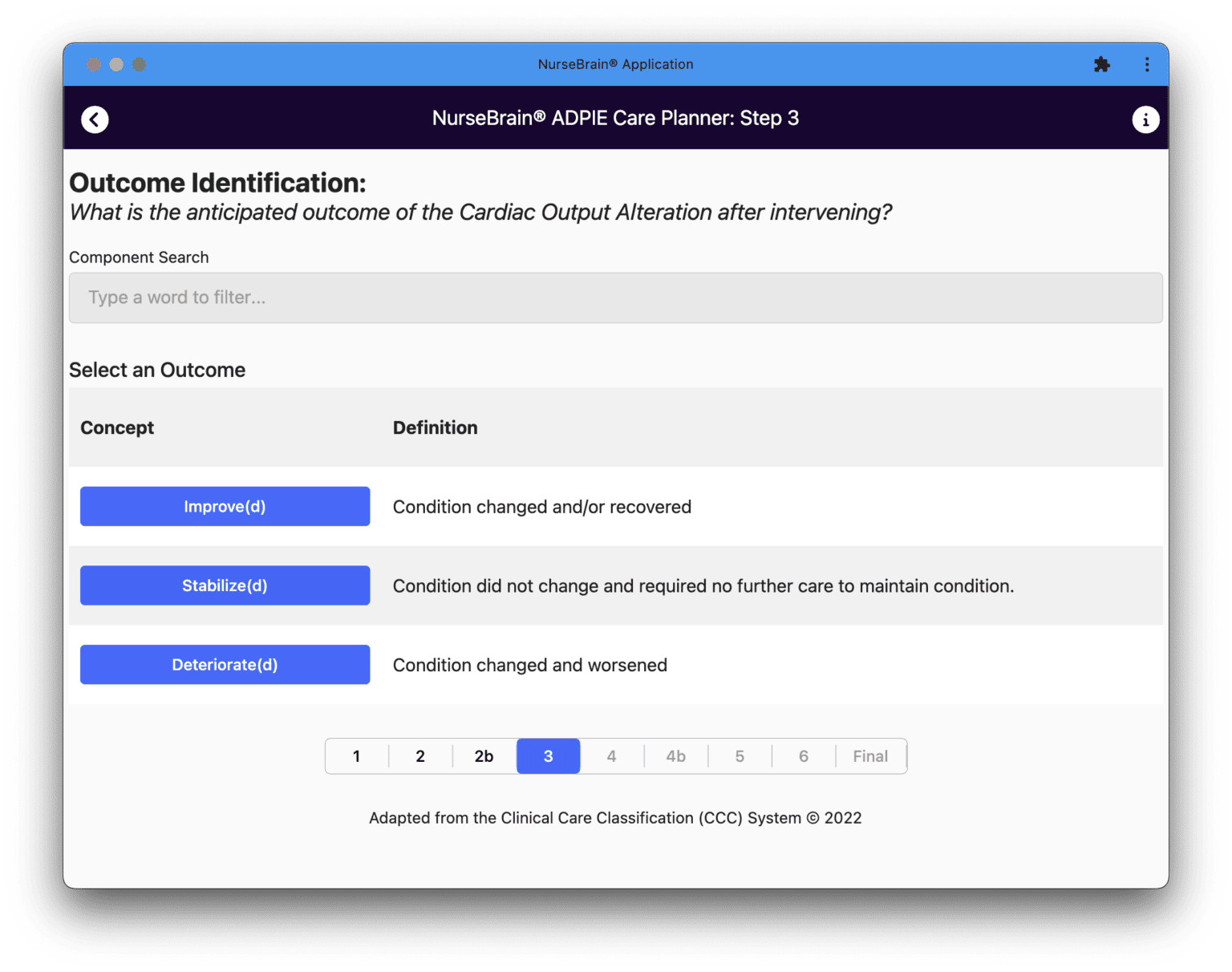Image resolution: width=1232 pixels, height=972 pixels.
Task: Jump to step 5 in pagination
Action: coord(740,756)
